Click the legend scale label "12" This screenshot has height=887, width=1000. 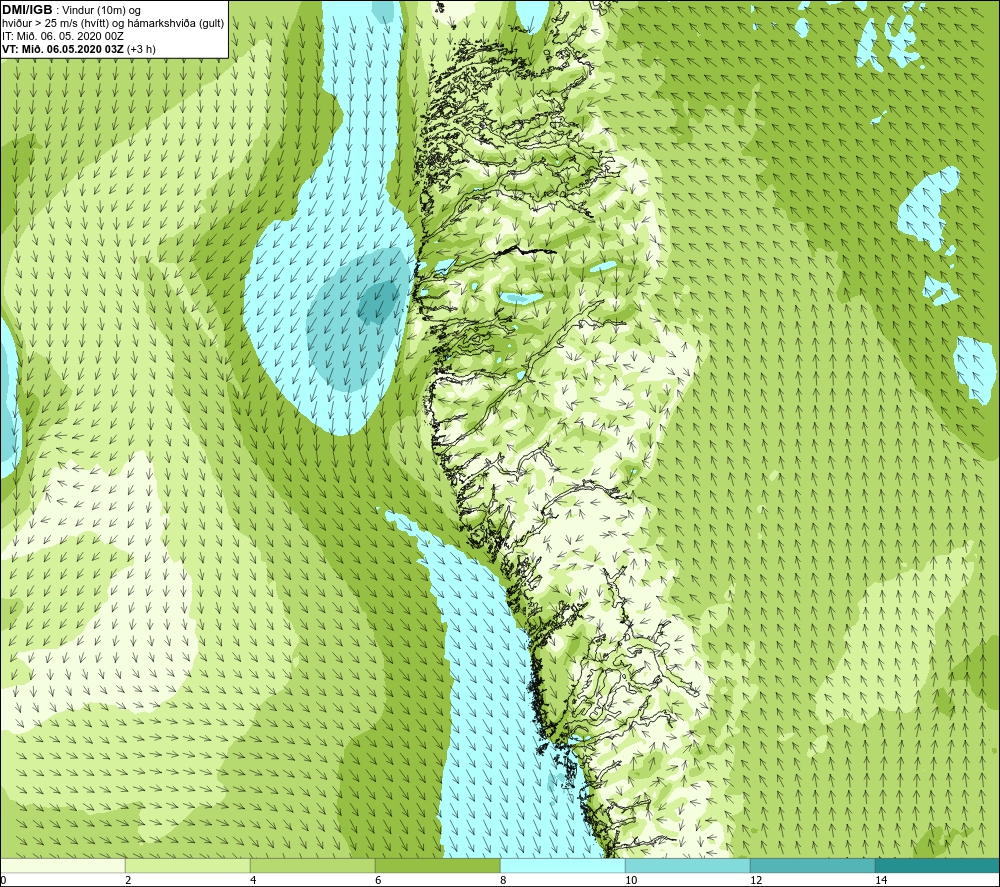(x=756, y=880)
